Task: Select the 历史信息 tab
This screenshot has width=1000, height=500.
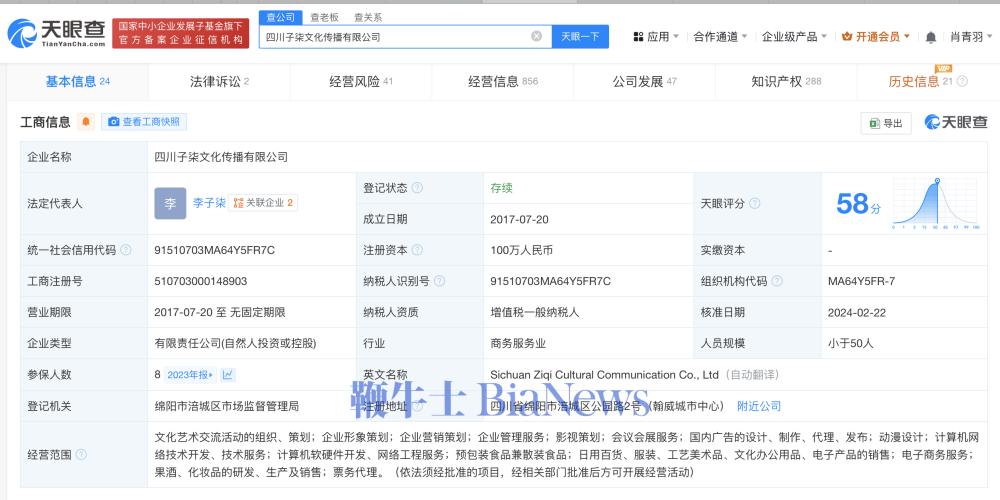Action: tap(928, 82)
